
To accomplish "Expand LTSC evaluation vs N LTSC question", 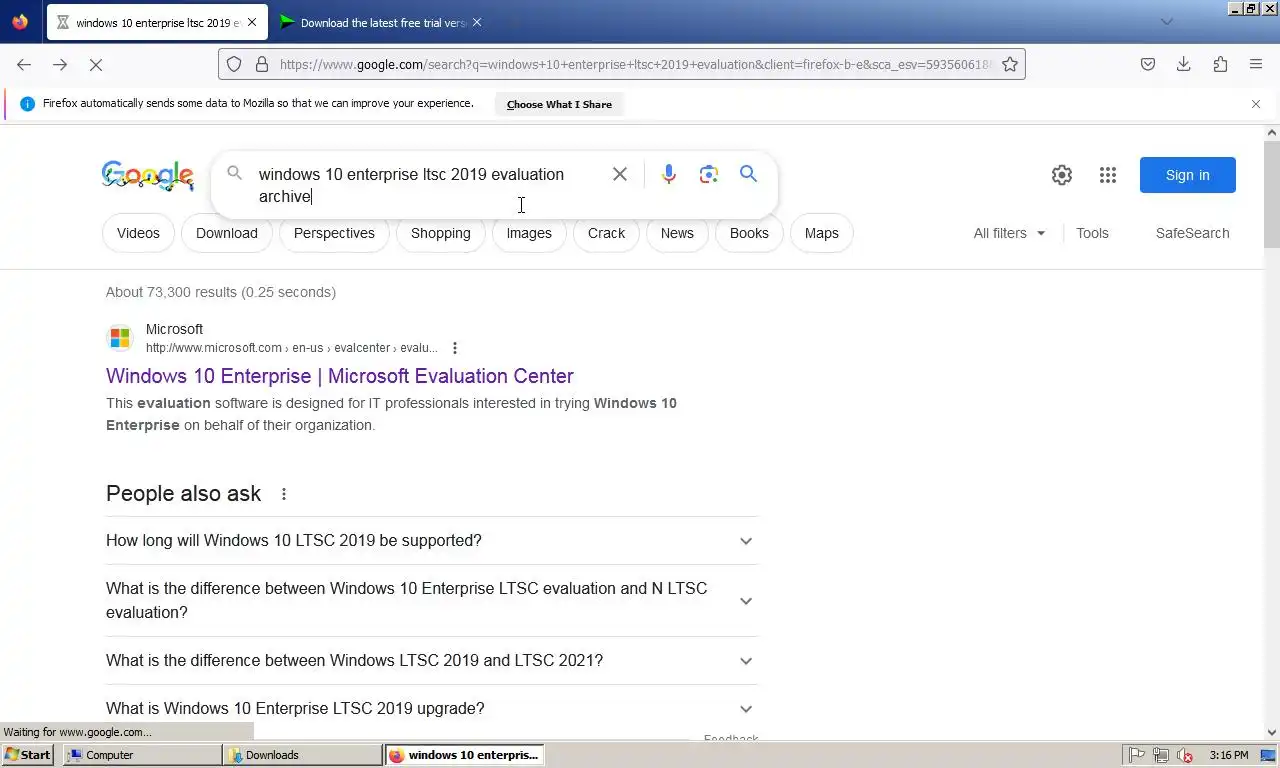I will [x=432, y=601].
